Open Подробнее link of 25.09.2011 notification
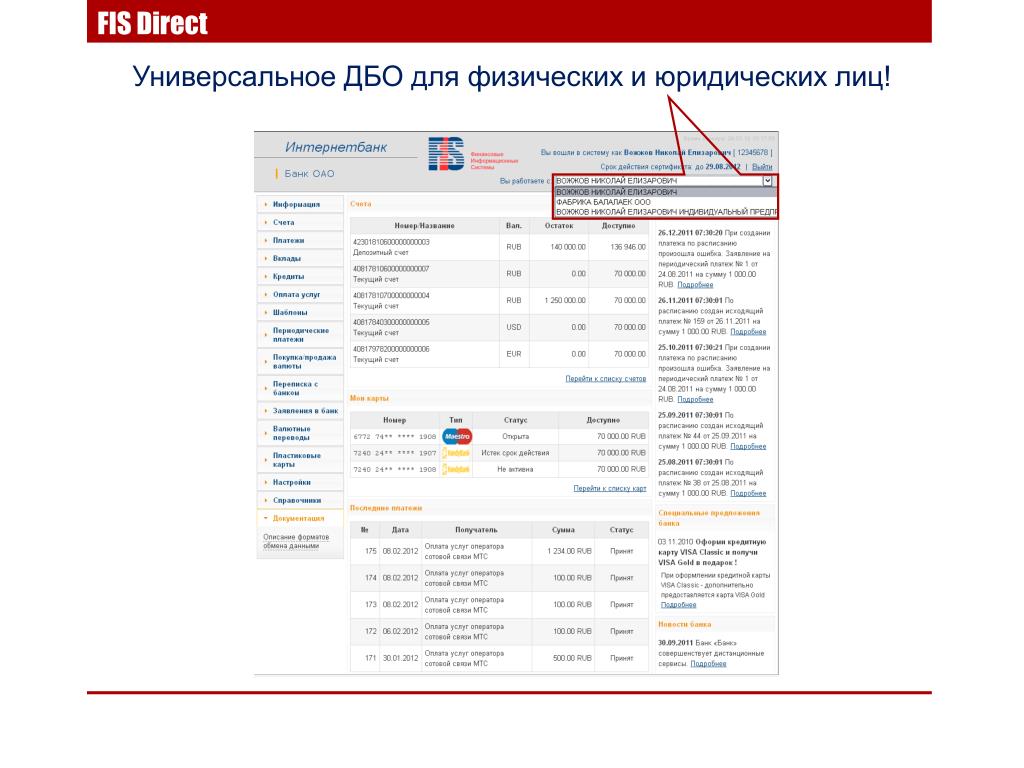Viewport: 1024px width, 768px height. [748, 447]
